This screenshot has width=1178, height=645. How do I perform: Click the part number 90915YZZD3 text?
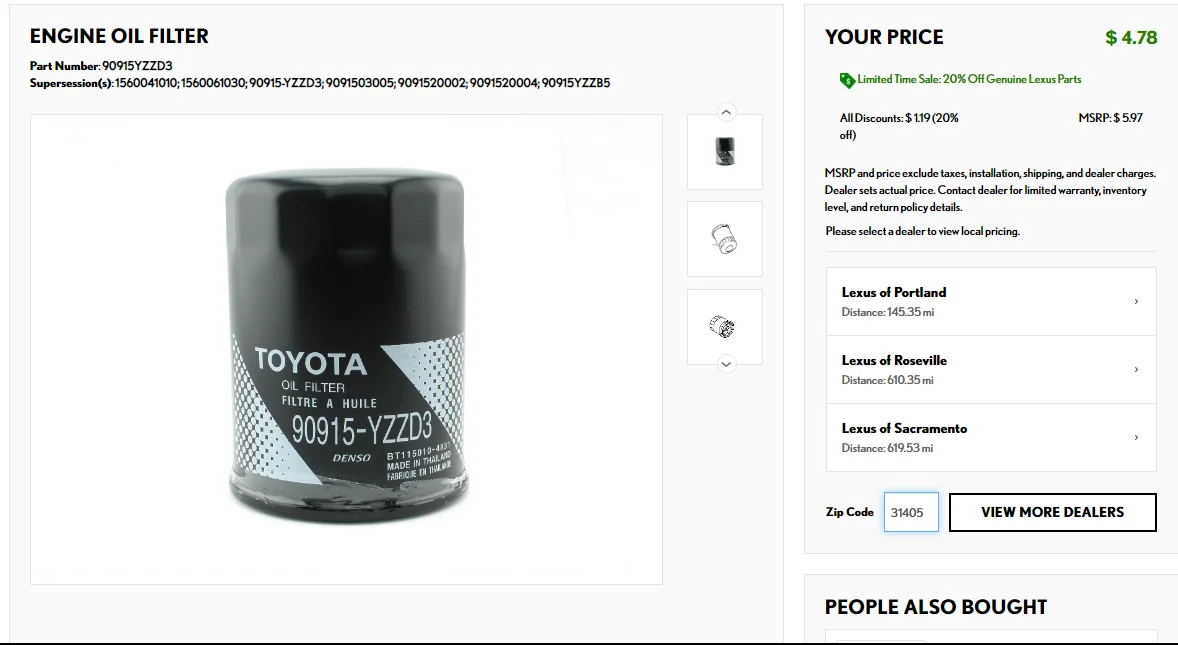pos(137,66)
